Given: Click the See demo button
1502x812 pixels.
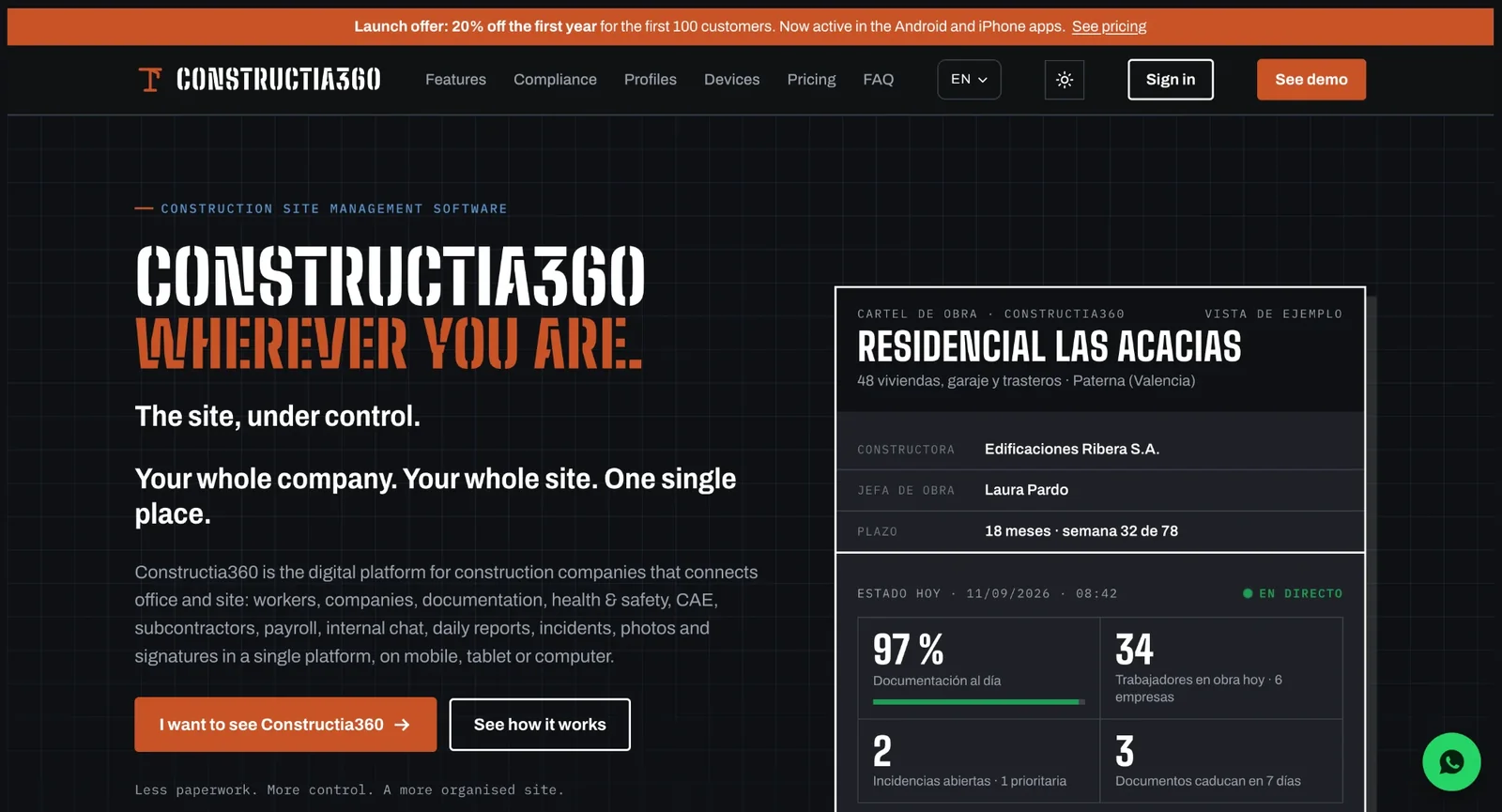Looking at the screenshot, I should point(1311,80).
